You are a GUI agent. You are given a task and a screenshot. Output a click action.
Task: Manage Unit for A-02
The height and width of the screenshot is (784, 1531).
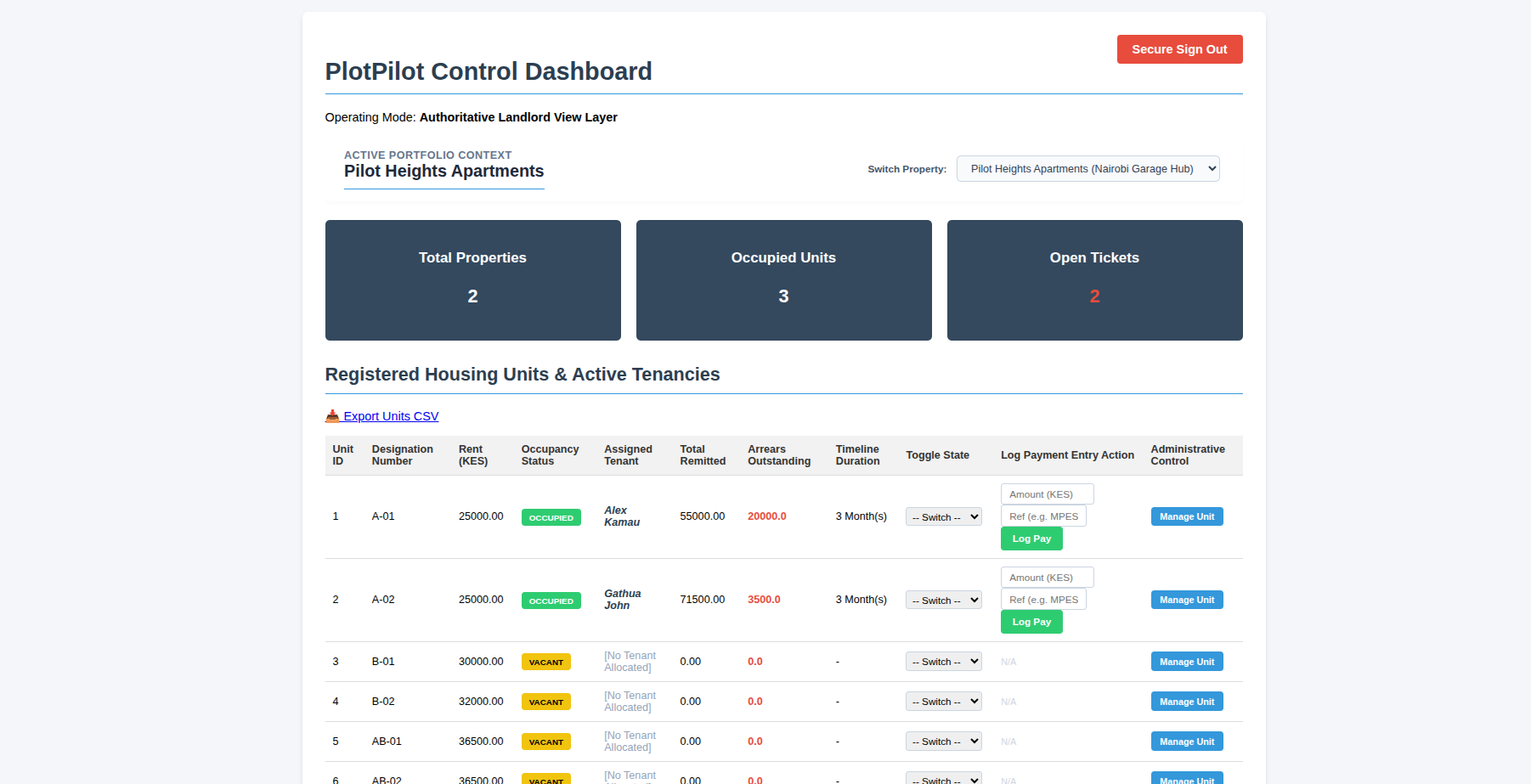1187,600
